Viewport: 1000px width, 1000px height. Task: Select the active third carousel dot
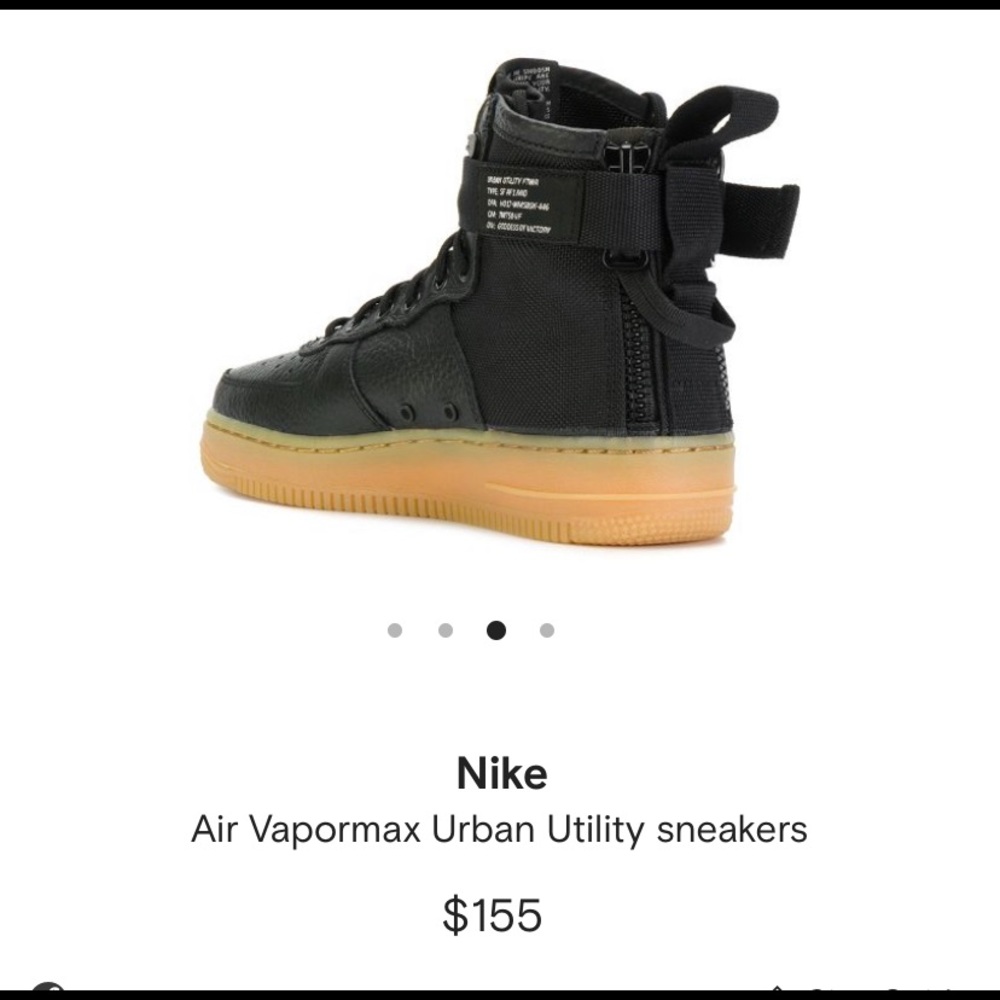click(496, 630)
